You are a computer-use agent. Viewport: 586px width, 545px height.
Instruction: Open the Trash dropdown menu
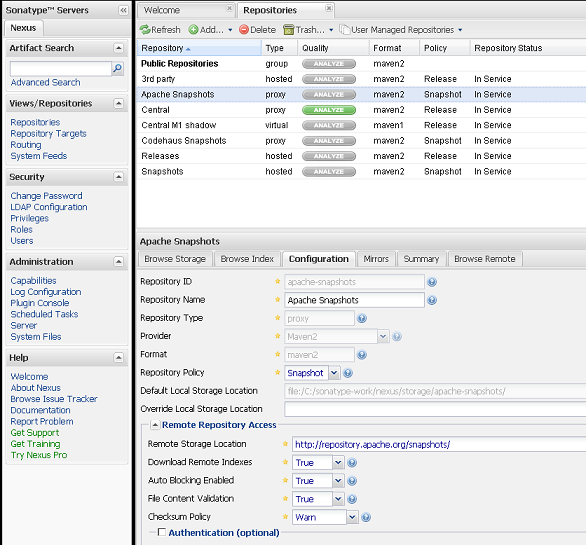[308, 30]
